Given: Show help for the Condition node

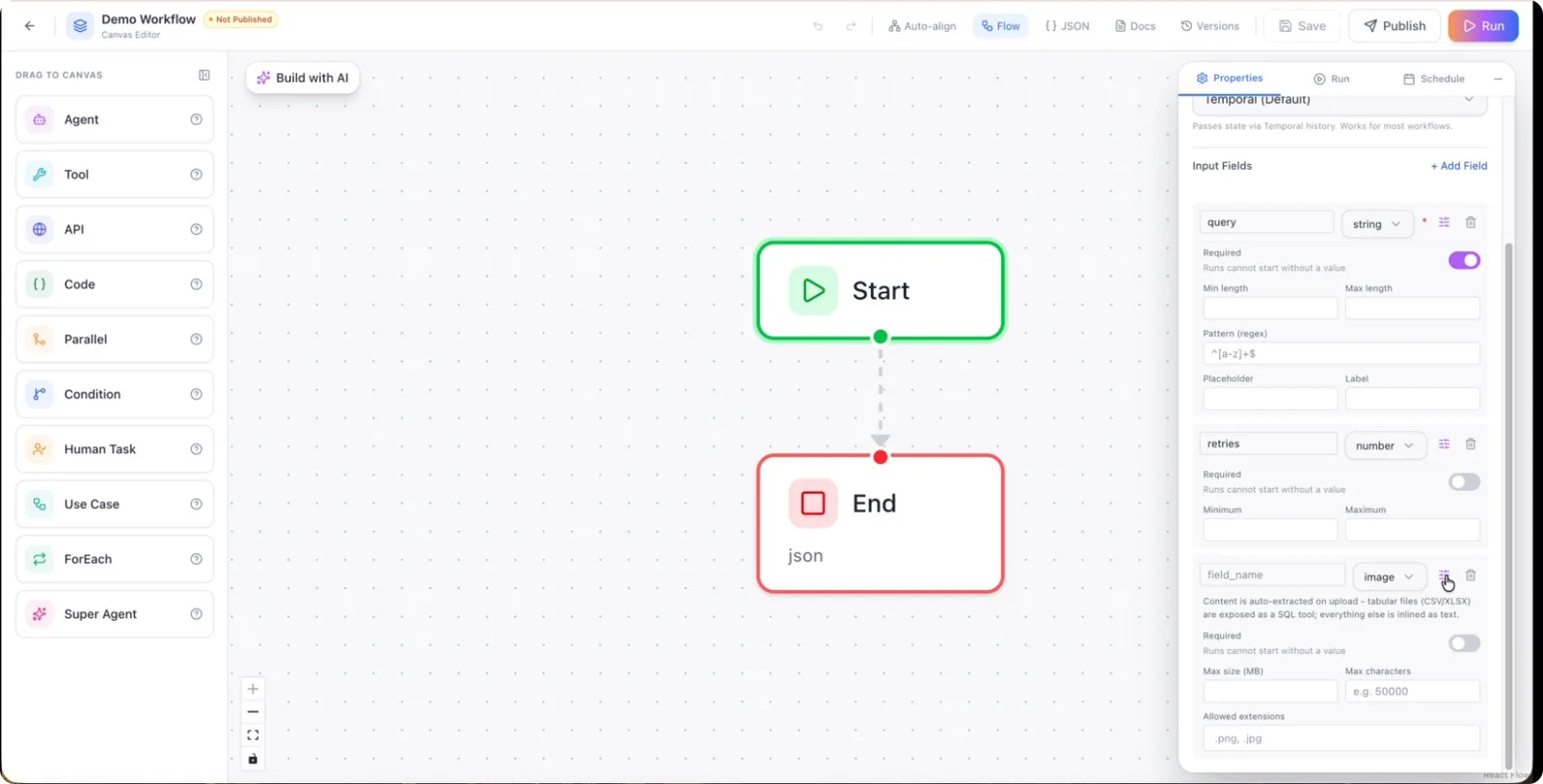Looking at the screenshot, I should 197,394.
